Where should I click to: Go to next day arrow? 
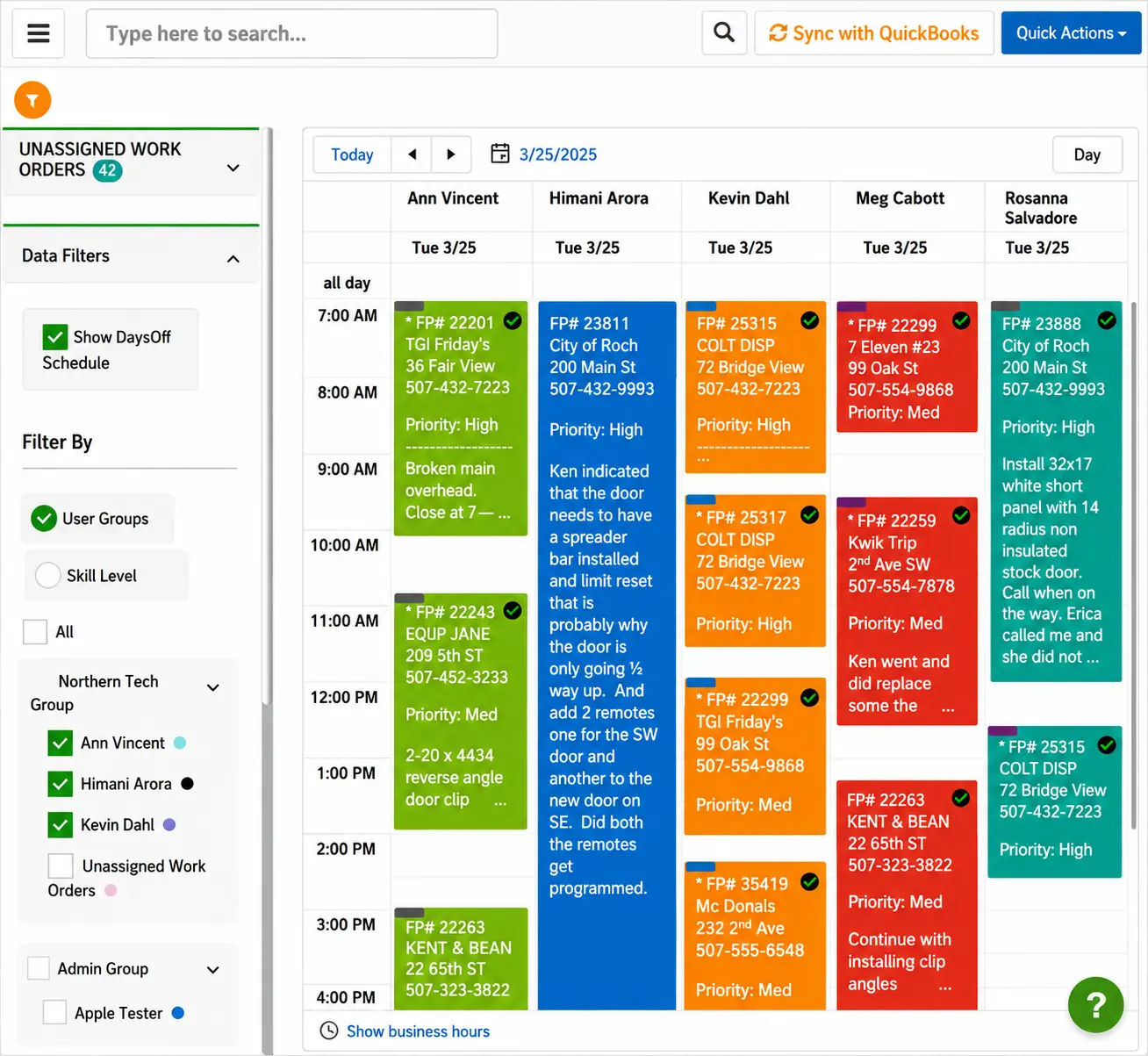tap(451, 154)
